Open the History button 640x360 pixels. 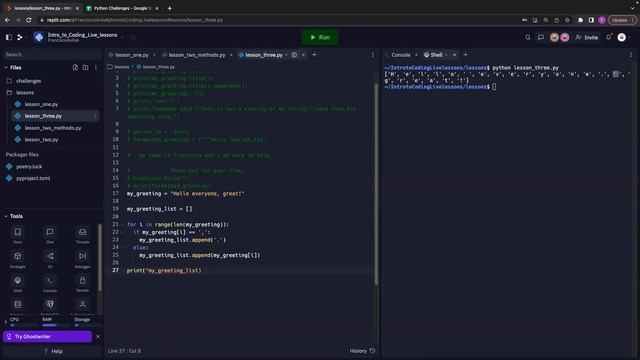point(362,351)
